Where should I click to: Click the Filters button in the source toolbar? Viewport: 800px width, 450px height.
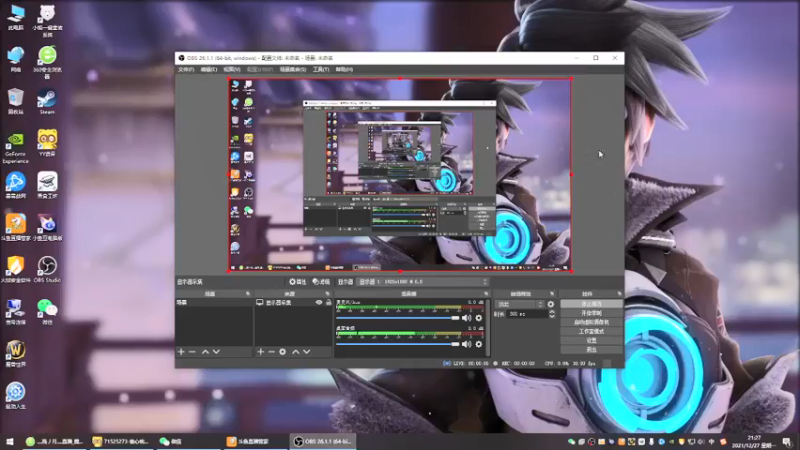[321, 282]
